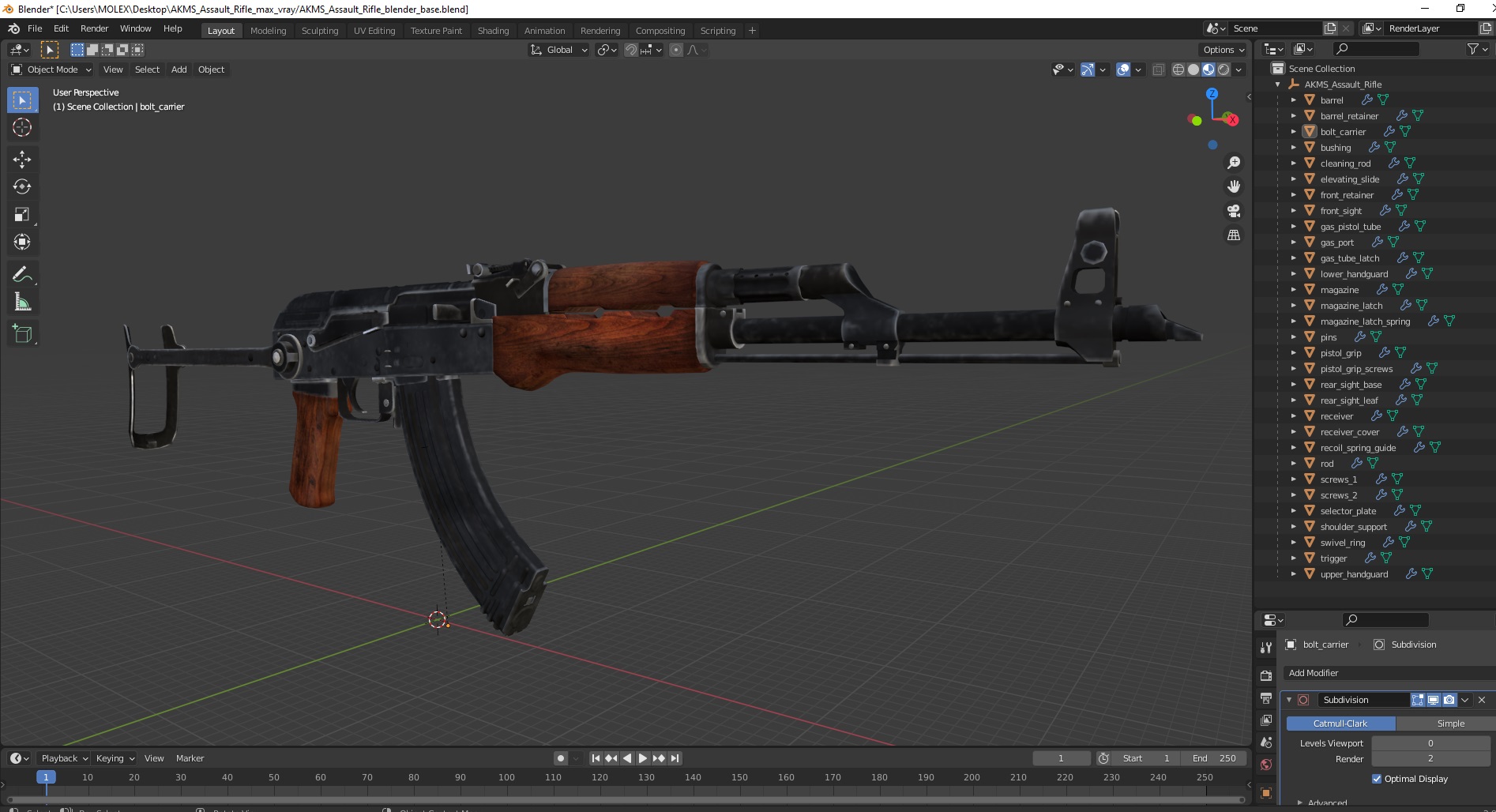The image size is (1496, 812).
Task: Open the Scene properties tab icon
Action: [x=1266, y=742]
